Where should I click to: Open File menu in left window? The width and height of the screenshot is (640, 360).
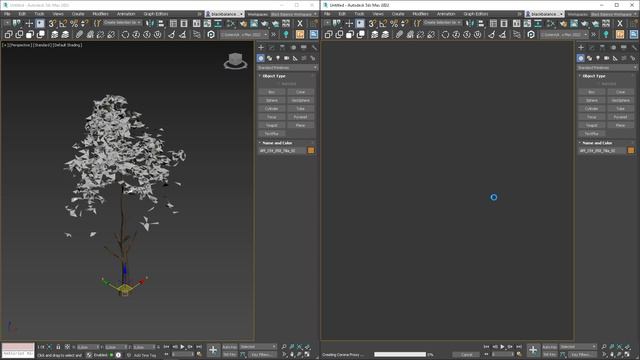7,14
